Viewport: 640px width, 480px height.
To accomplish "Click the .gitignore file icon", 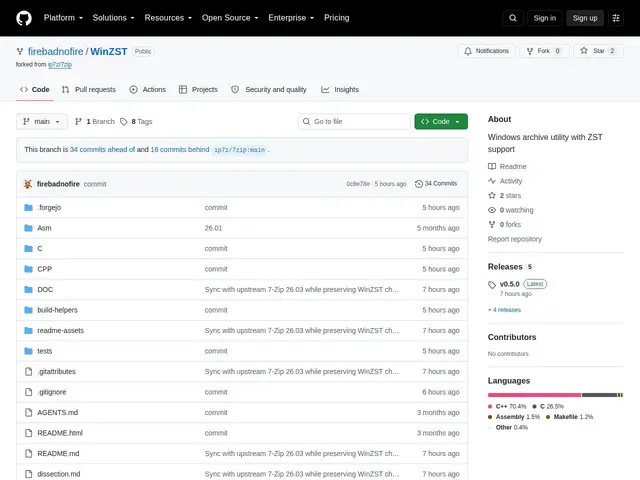I will click(x=28, y=392).
